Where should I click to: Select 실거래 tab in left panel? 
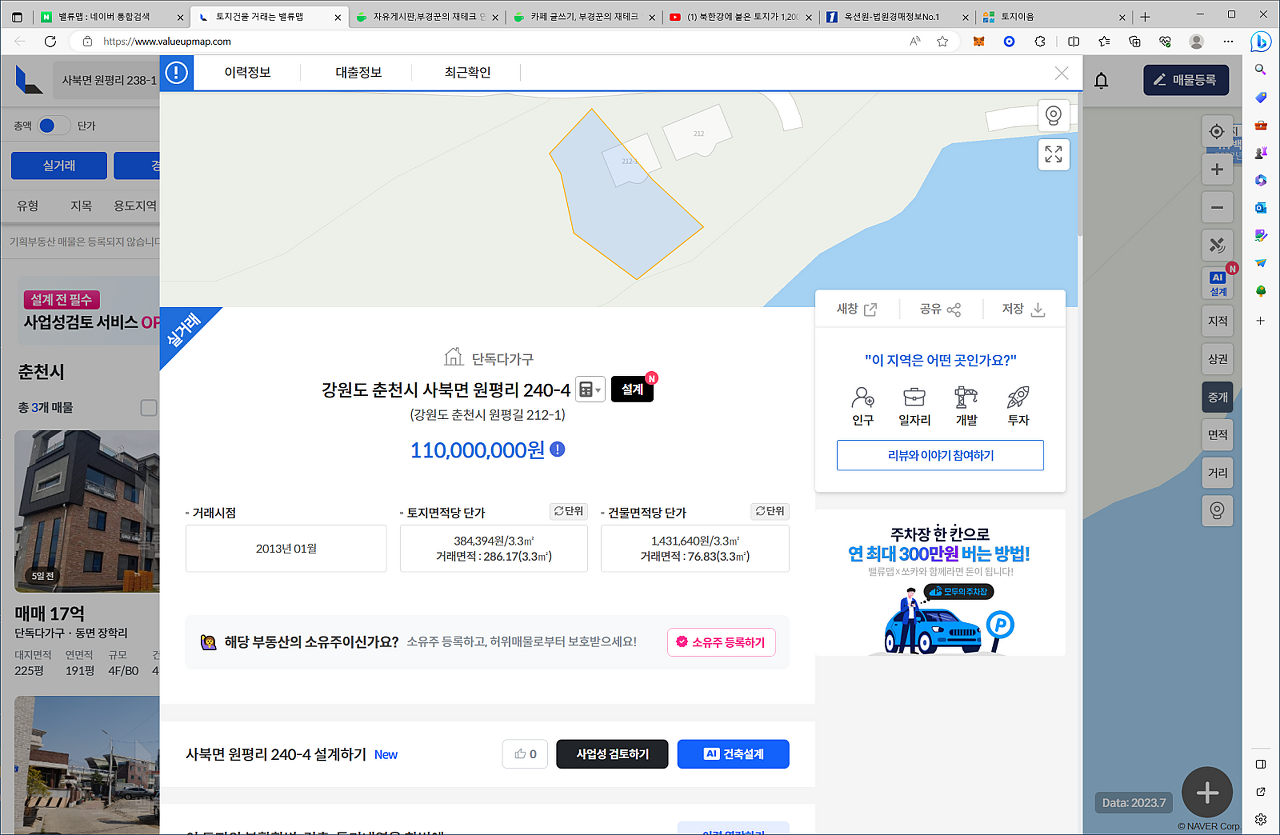click(59, 166)
